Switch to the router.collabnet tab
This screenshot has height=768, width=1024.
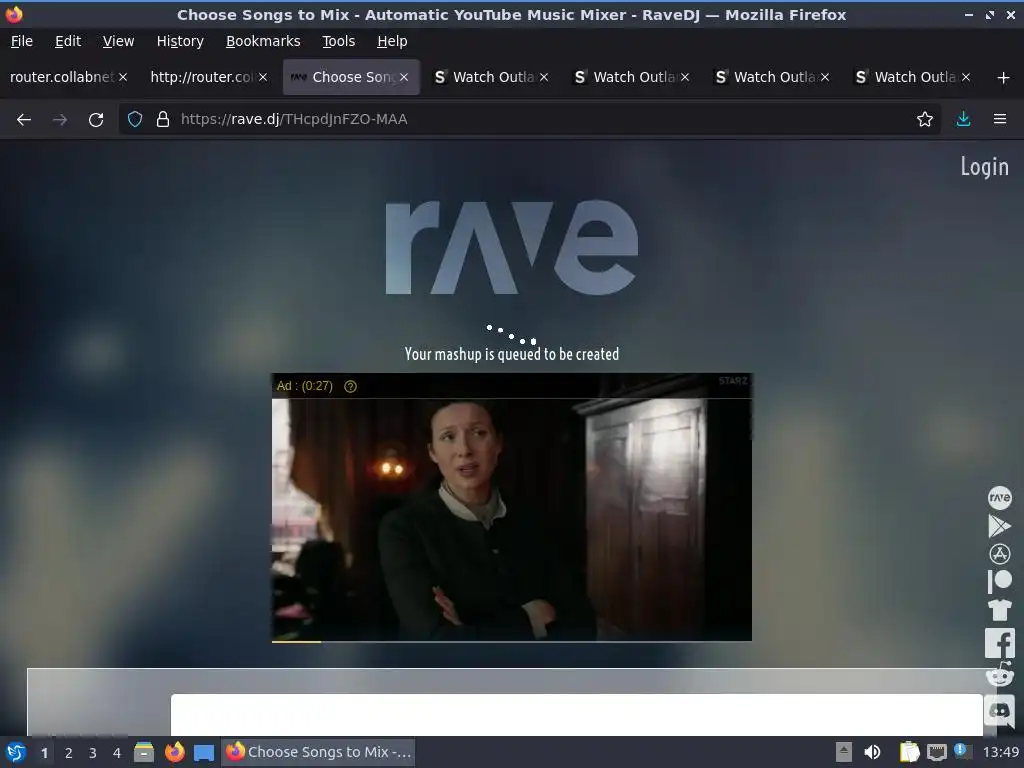[61, 77]
